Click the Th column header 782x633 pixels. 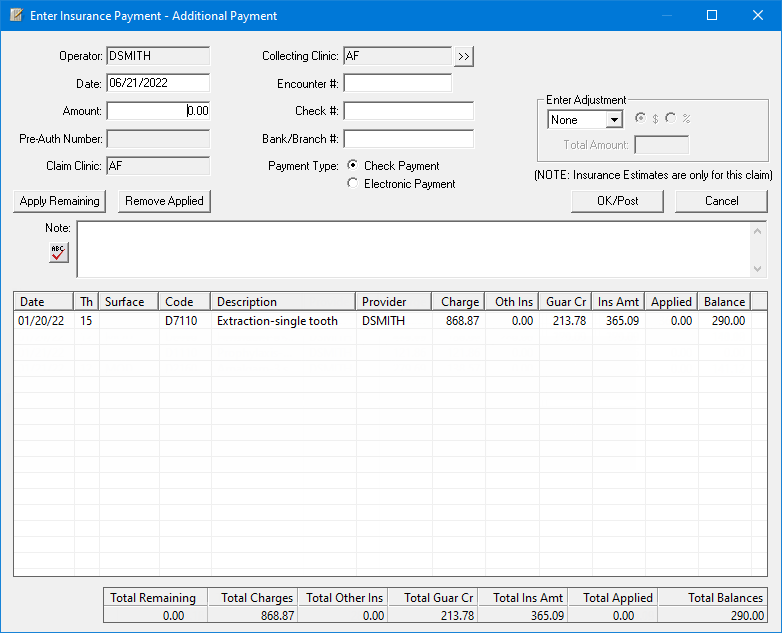86,302
